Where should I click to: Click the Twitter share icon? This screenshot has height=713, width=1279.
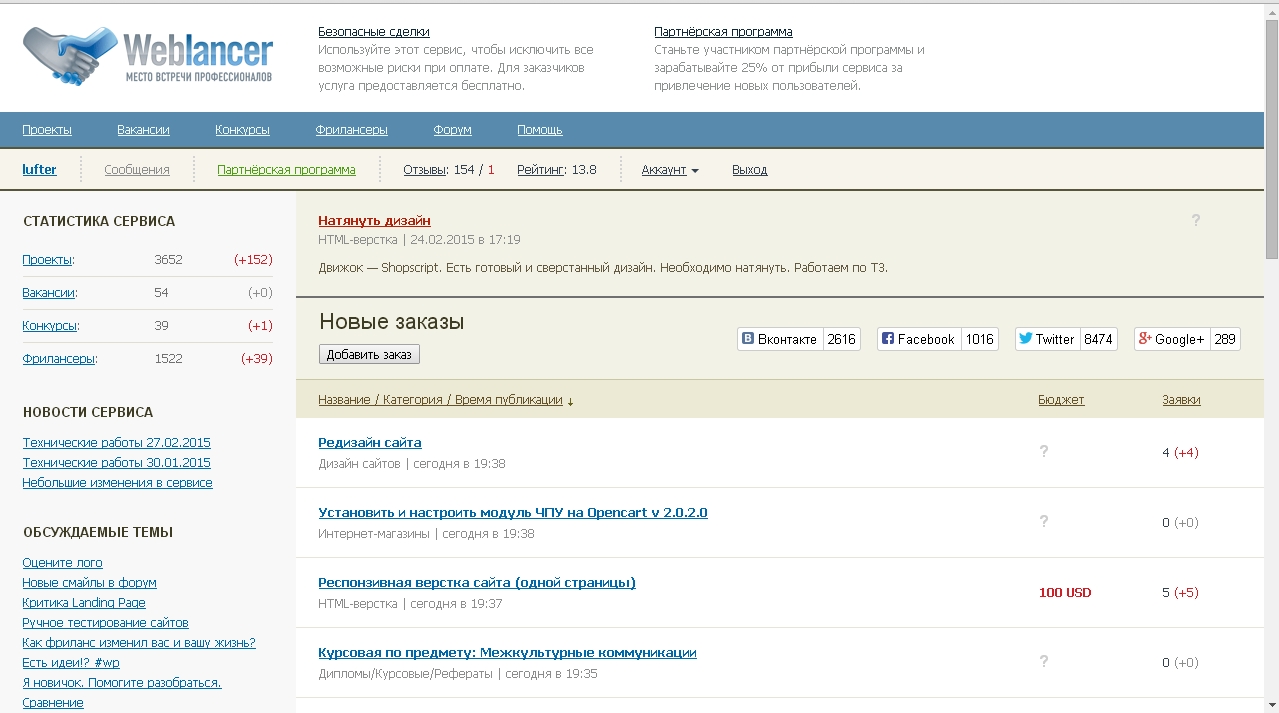click(x=1025, y=339)
